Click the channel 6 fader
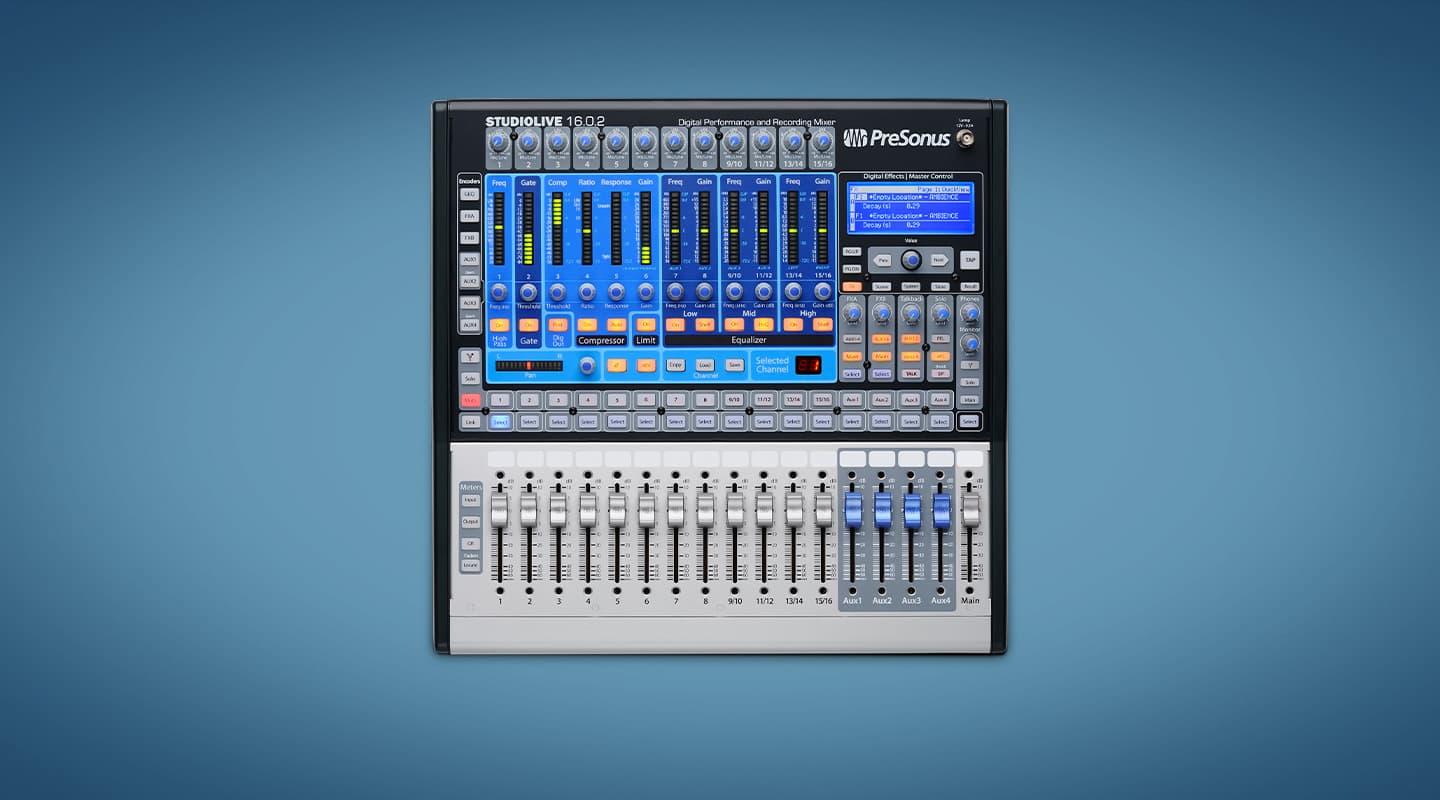The height and width of the screenshot is (800, 1440). coord(646,510)
